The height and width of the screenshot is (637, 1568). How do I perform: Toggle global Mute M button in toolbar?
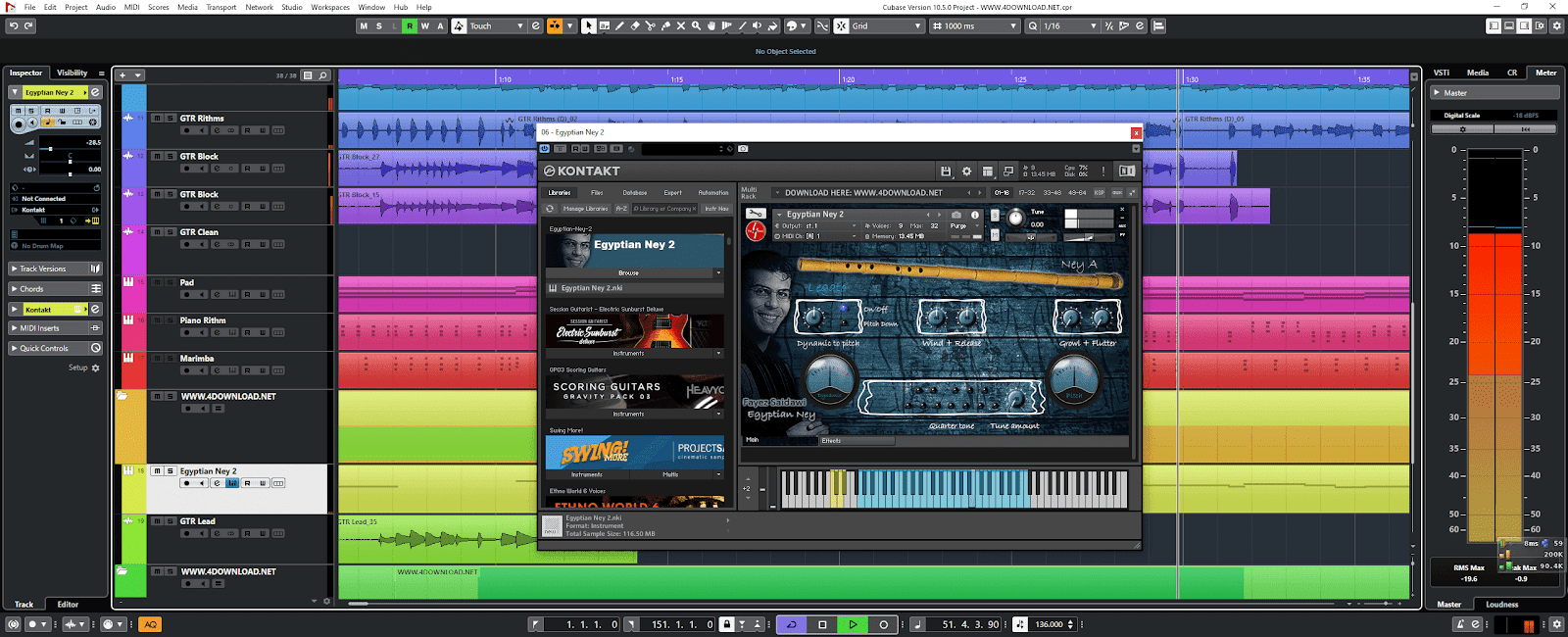pos(364,26)
